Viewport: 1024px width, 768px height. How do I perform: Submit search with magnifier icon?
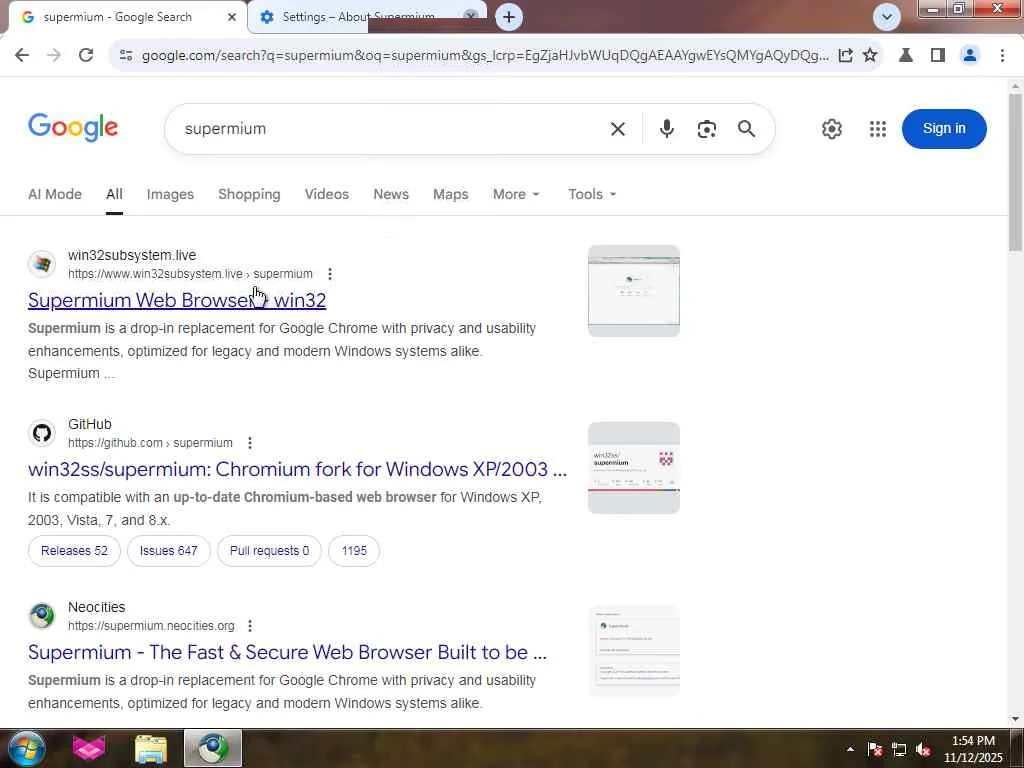(x=746, y=129)
